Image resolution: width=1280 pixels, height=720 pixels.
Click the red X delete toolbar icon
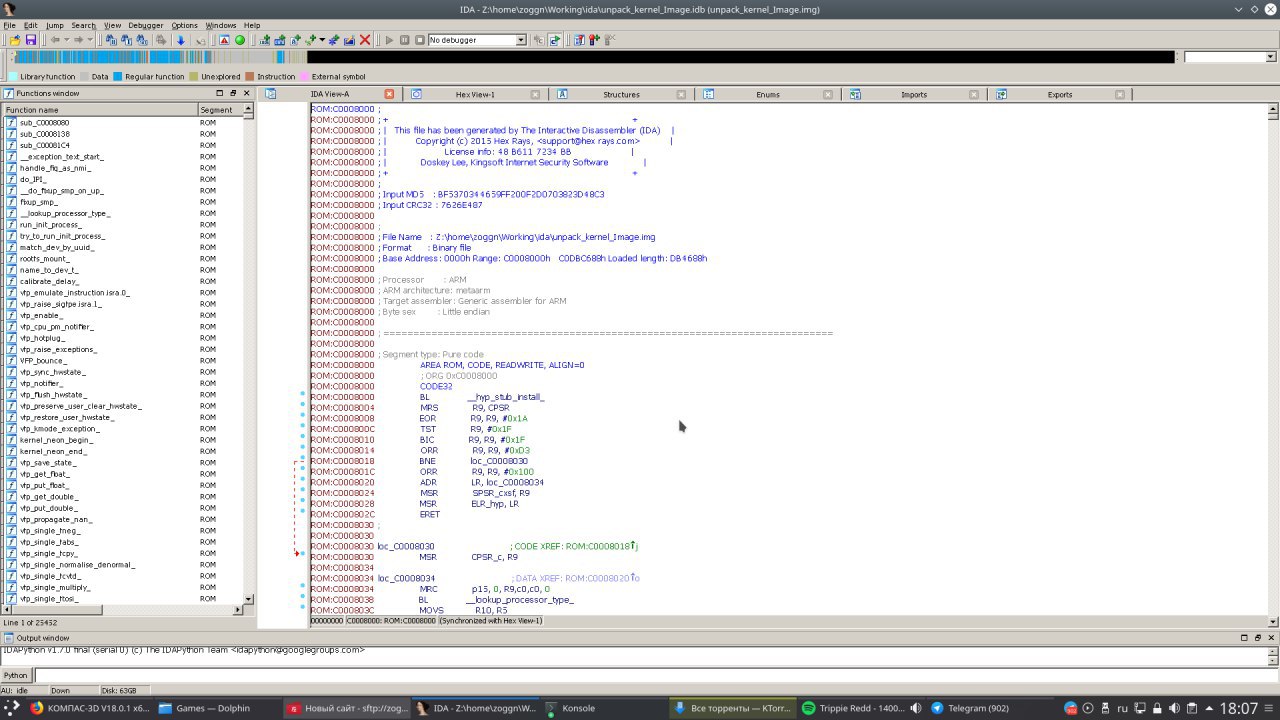(x=365, y=40)
